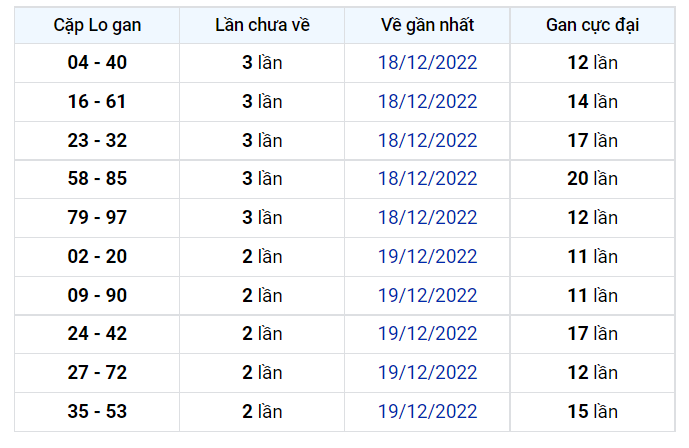Open the date link for pair 79 - 97
Image resolution: width=689 pixels, height=448 pixels.
427,218
